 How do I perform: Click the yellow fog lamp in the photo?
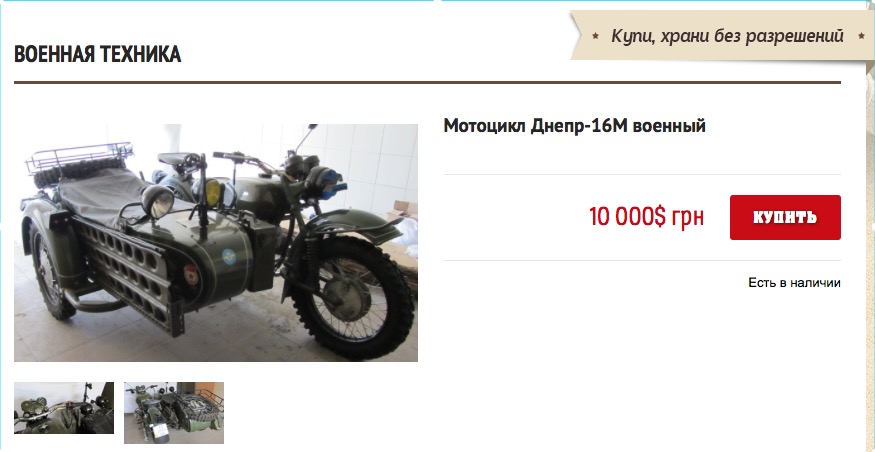pos(212,191)
